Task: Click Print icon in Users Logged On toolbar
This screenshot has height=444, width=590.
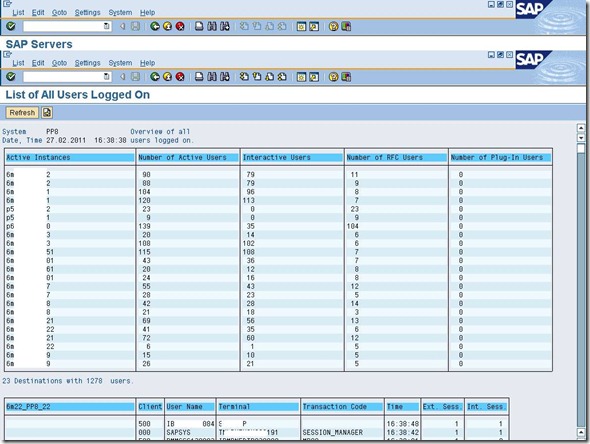Action: pyautogui.click(x=199, y=77)
